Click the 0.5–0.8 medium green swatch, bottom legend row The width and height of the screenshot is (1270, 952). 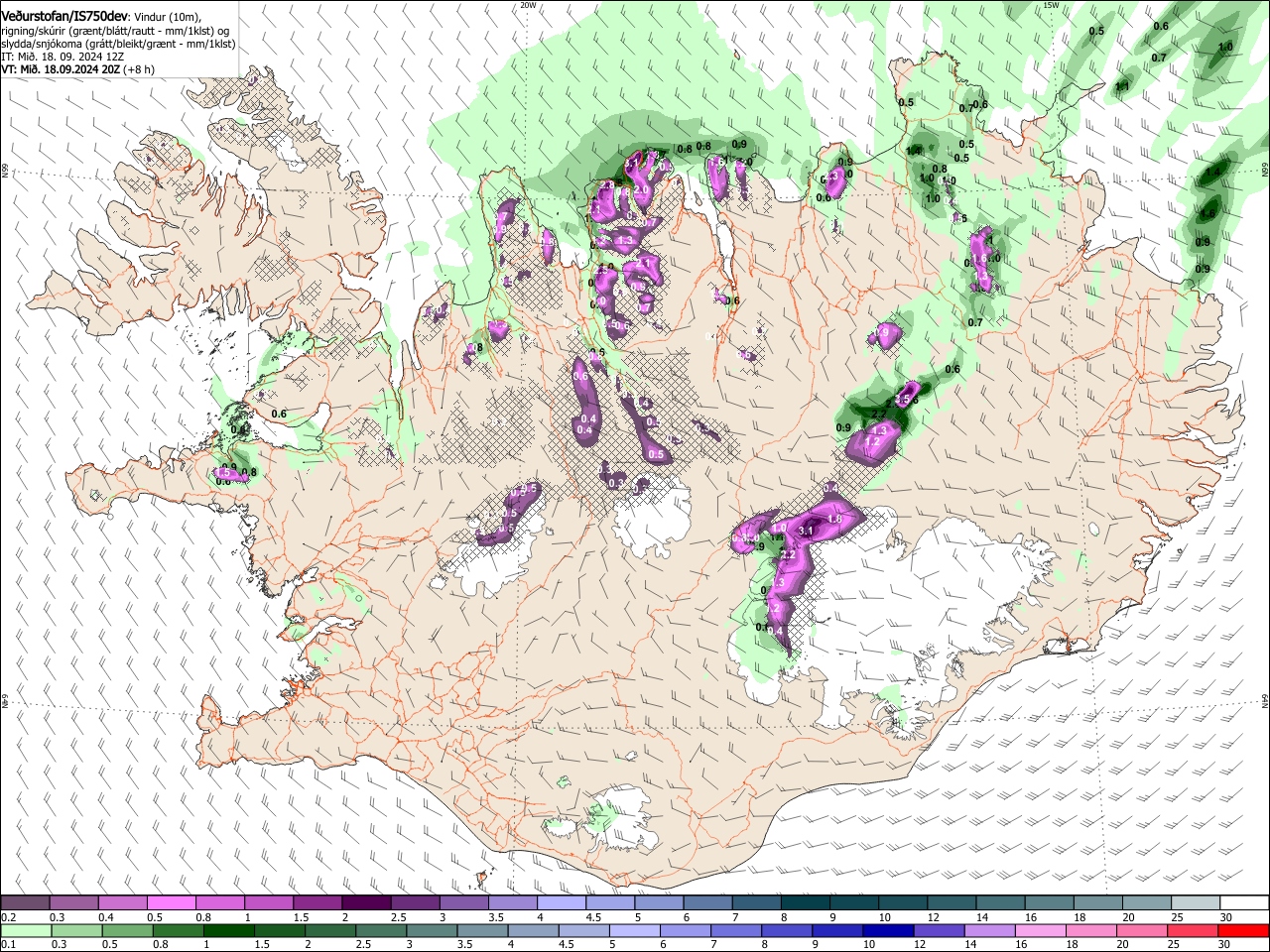click(x=127, y=931)
